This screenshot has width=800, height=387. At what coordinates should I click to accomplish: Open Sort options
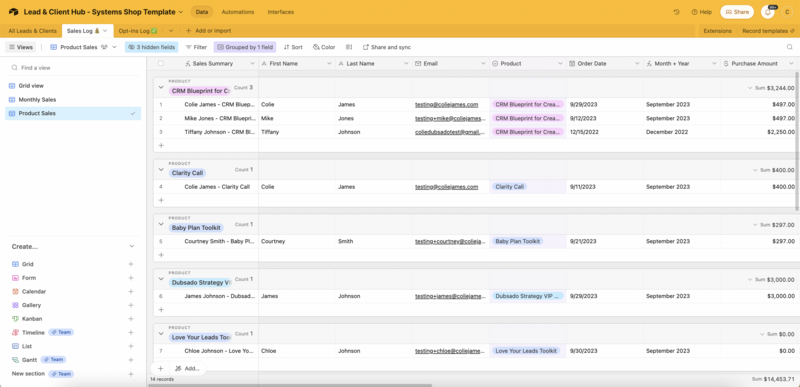pos(293,47)
